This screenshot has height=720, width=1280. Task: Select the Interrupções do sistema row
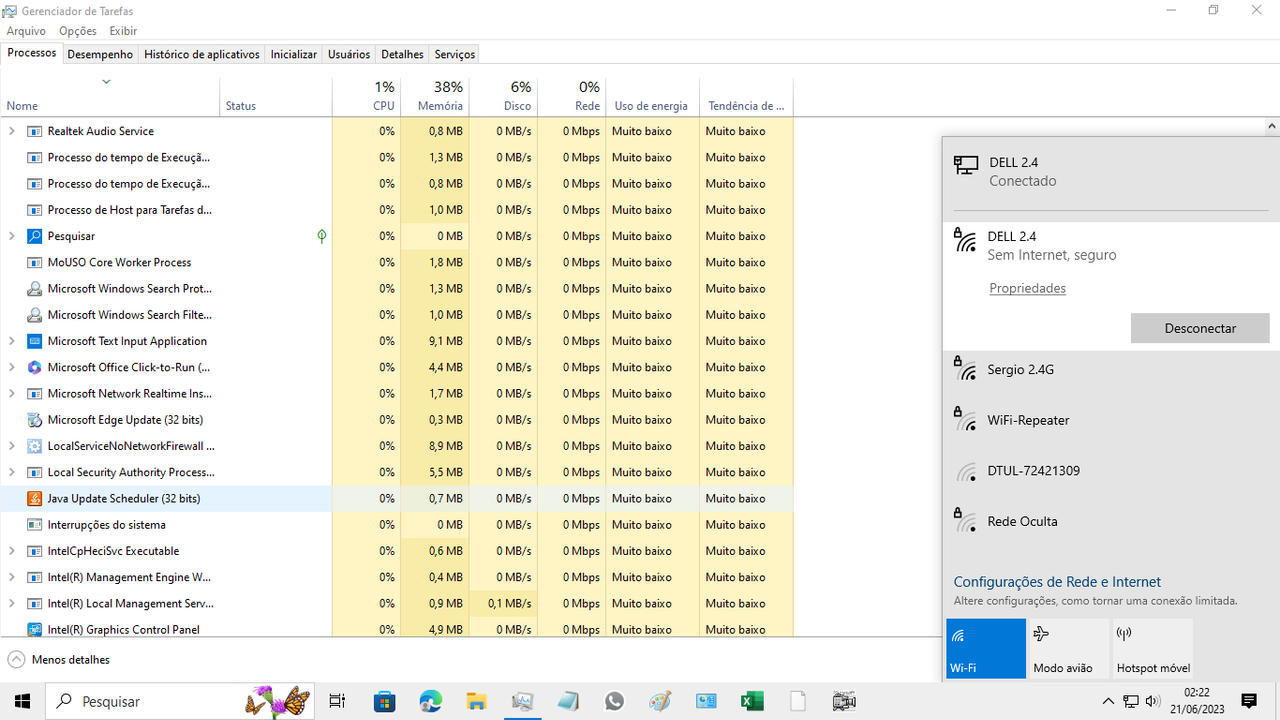click(x=397, y=524)
